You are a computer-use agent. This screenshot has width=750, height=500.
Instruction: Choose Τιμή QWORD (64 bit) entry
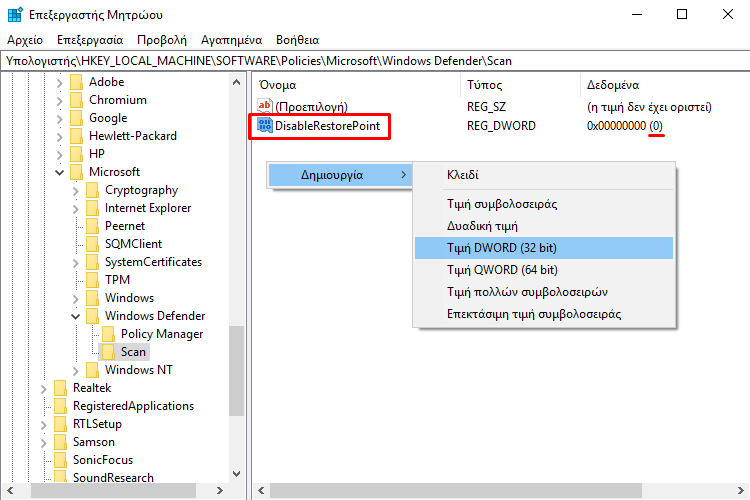tap(544, 270)
